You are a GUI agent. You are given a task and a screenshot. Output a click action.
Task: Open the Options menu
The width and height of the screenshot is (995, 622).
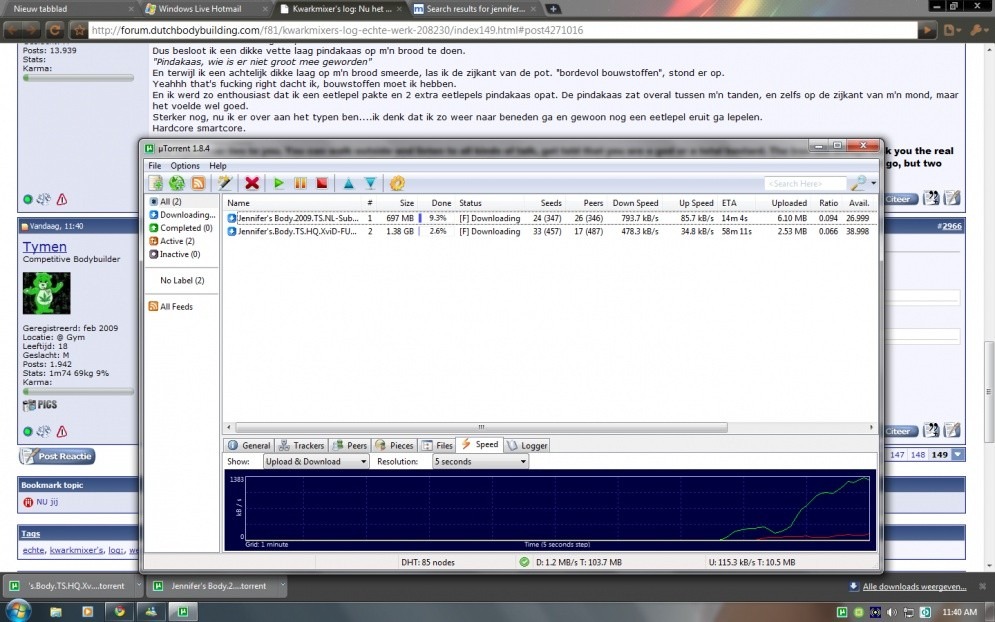tap(184, 166)
